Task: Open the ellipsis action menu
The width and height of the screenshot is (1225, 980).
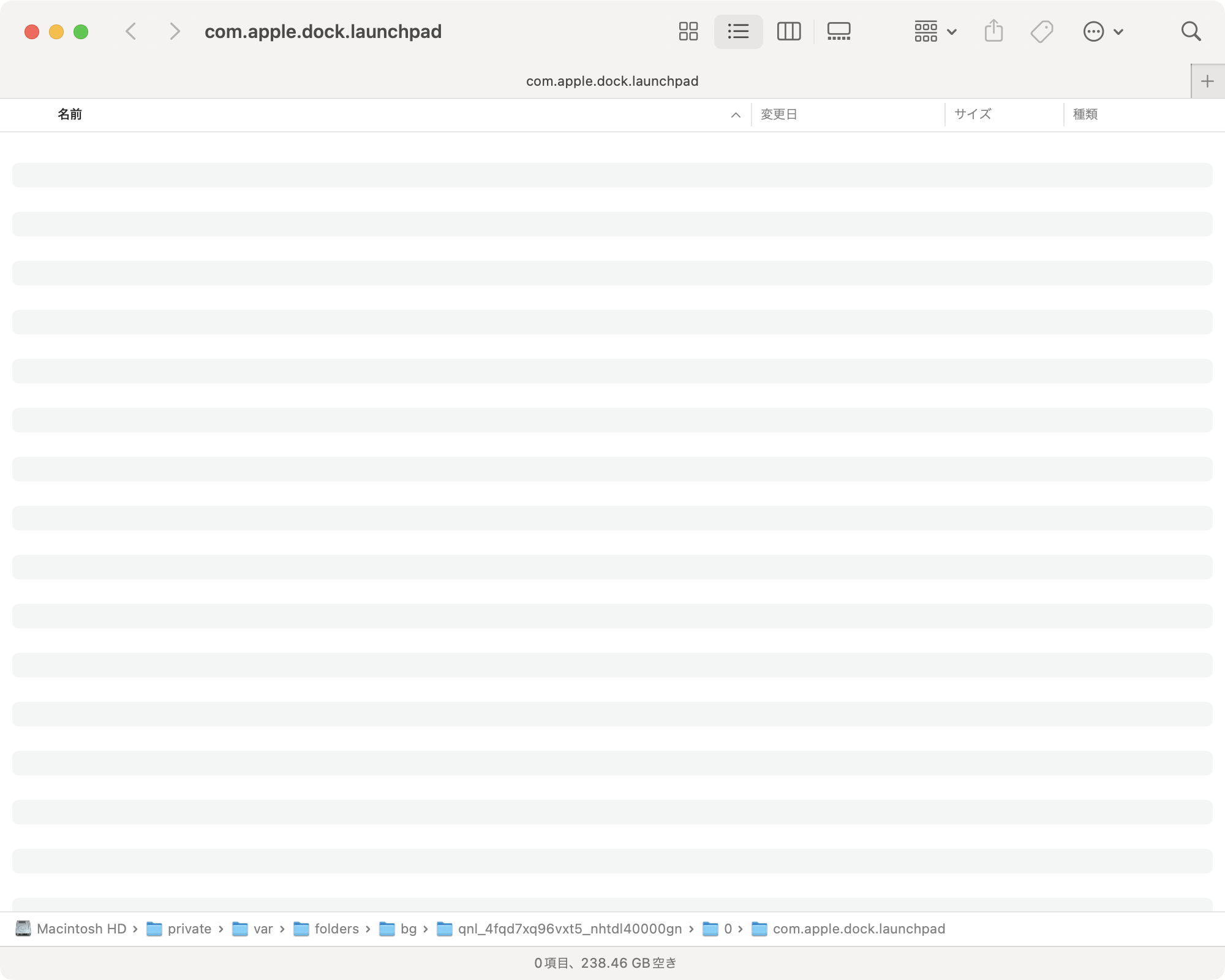Action: coord(1103,31)
